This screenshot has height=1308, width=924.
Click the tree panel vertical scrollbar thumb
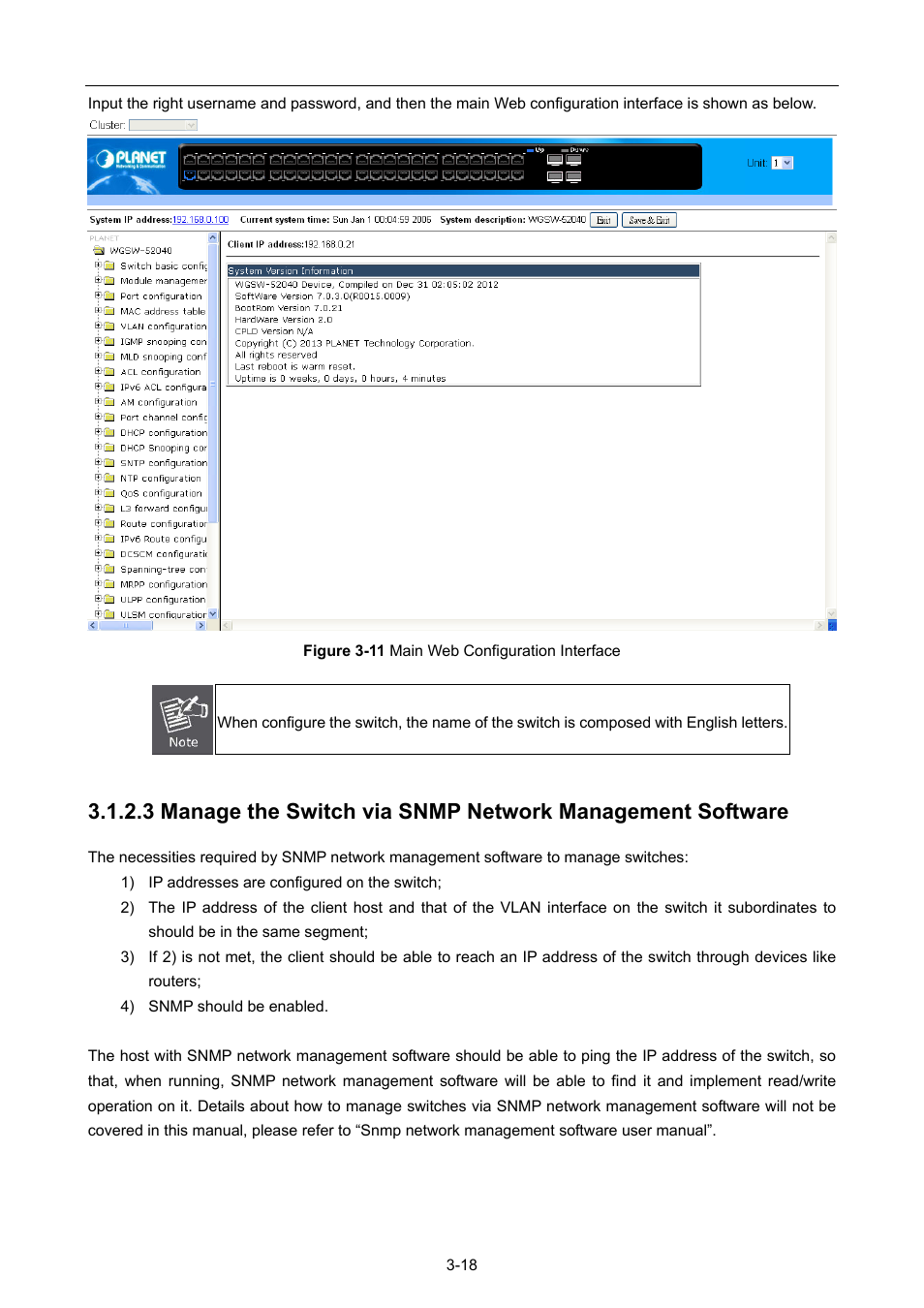pos(213,383)
